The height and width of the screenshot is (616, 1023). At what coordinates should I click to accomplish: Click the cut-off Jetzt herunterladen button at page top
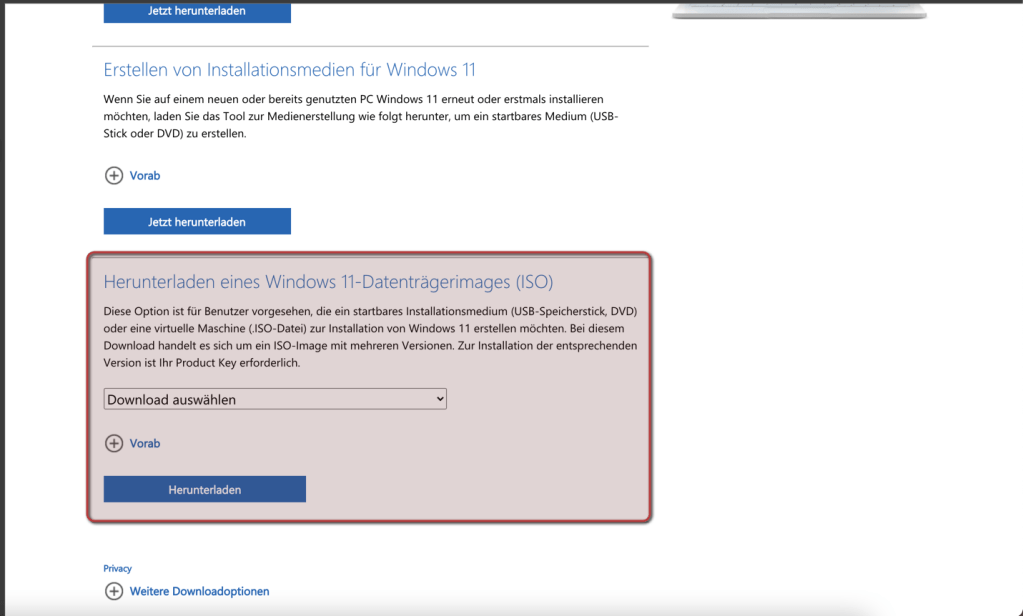(197, 12)
